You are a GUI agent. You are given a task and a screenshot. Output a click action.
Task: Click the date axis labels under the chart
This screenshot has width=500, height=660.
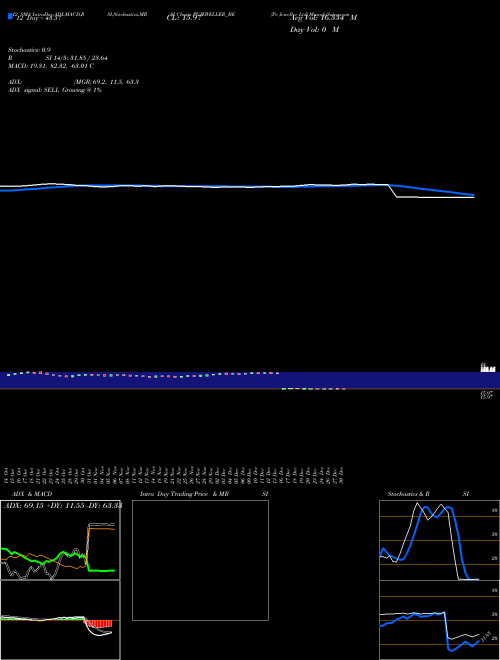(x=174, y=475)
